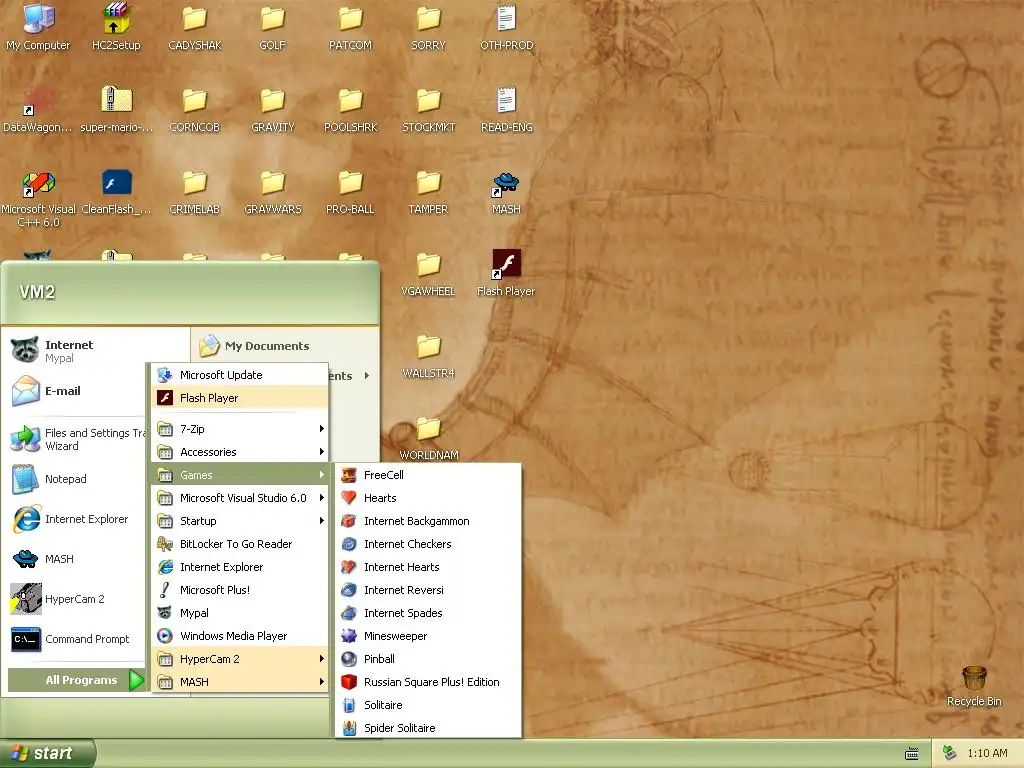Image resolution: width=1024 pixels, height=768 pixels.
Task: Expand the MASH program group in All Programs
Action: coord(240,682)
